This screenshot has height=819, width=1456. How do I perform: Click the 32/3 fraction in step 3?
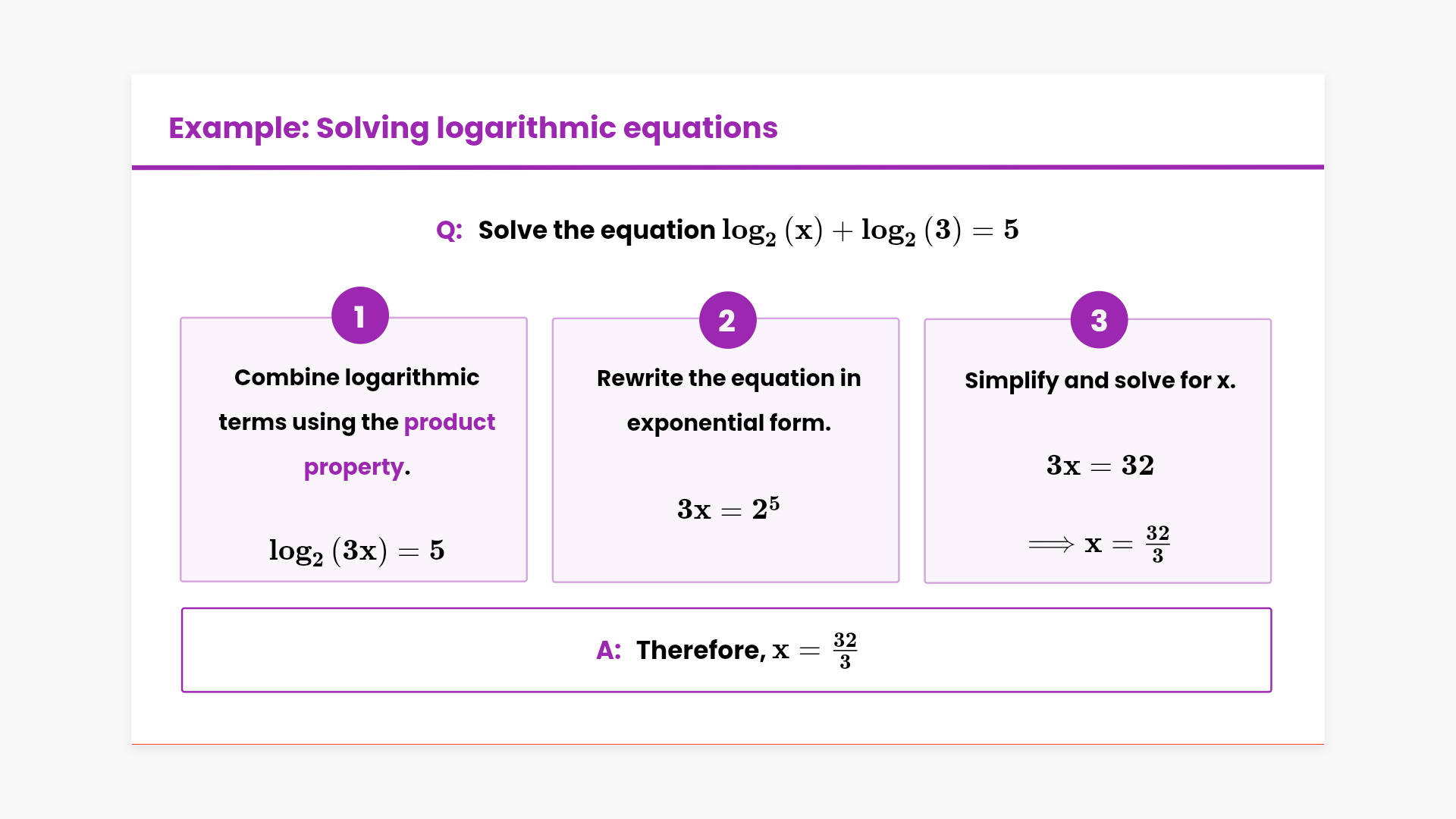[x=1157, y=544]
